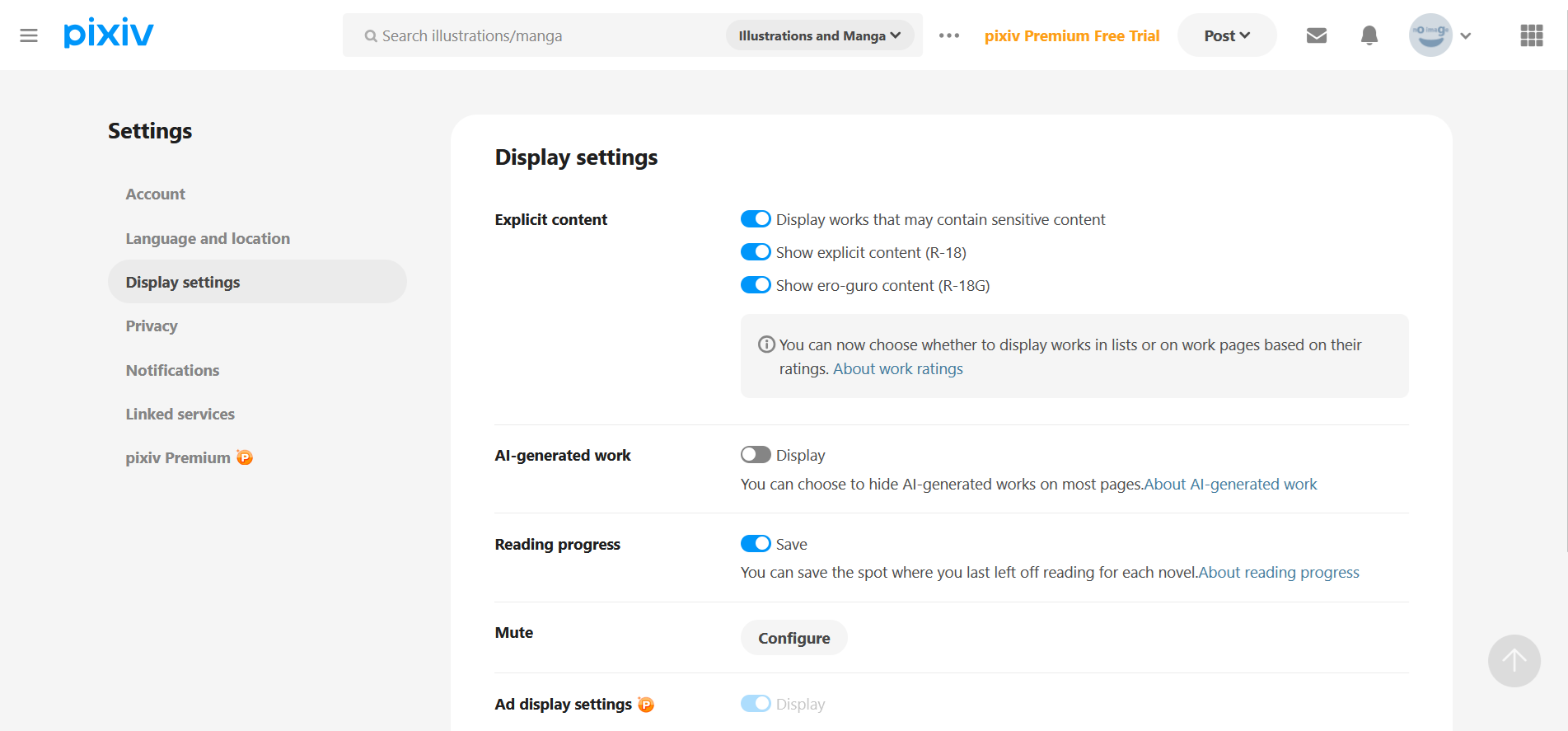Open messages envelope icon
The height and width of the screenshot is (731, 1568).
[x=1317, y=35]
